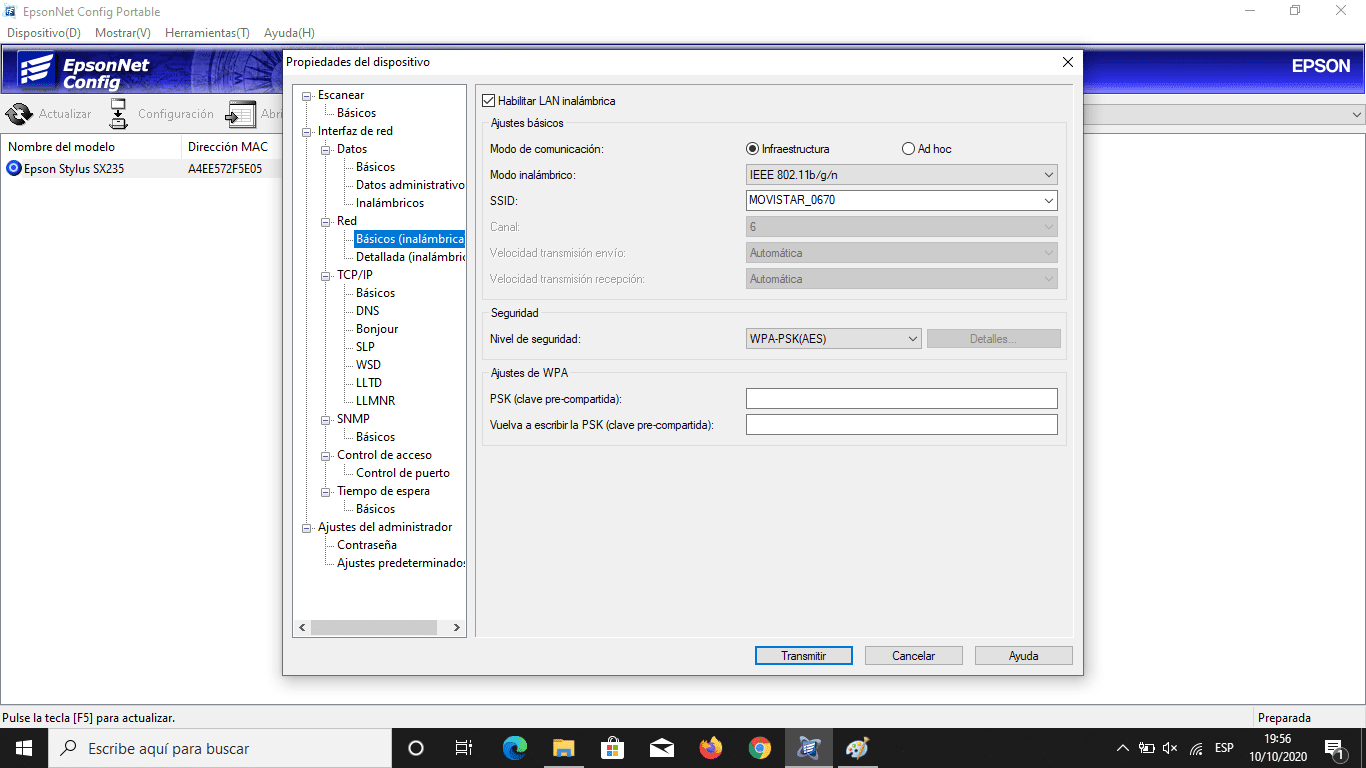This screenshot has height=768, width=1366.
Task: Click the PSK pre-shared key field
Action: (901, 398)
